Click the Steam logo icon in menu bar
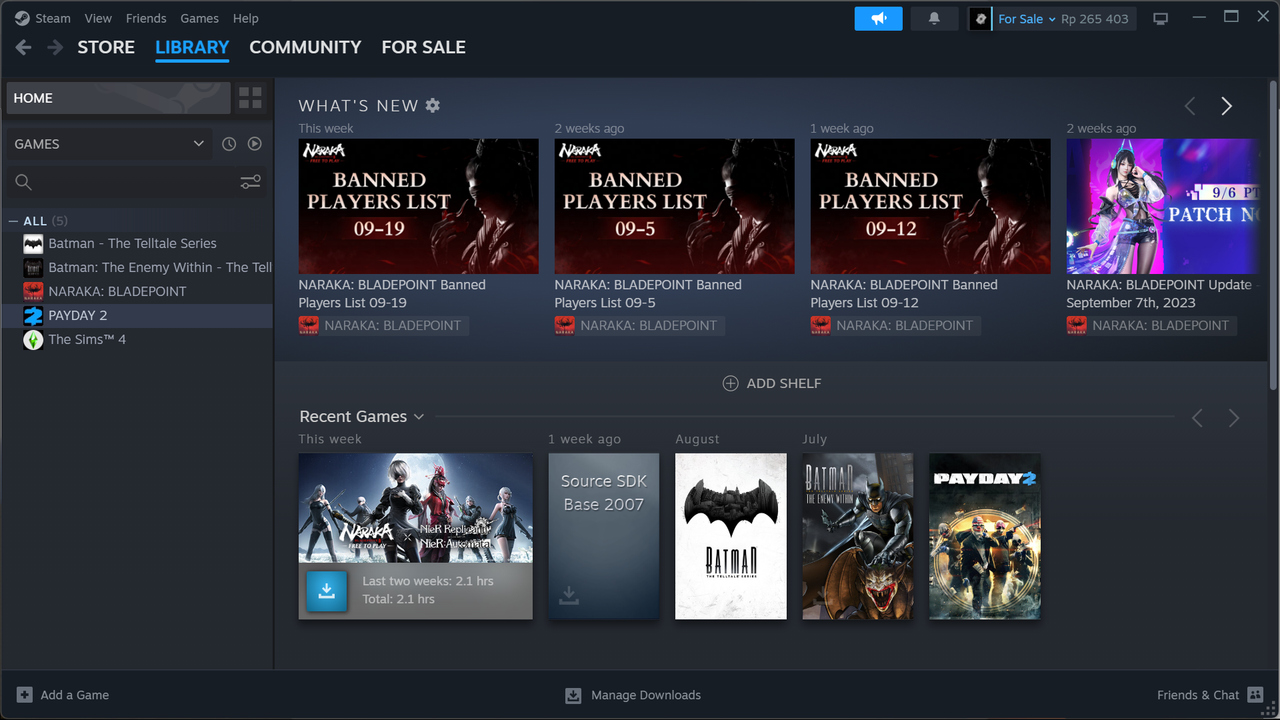The width and height of the screenshot is (1280, 720). click(x=22, y=18)
